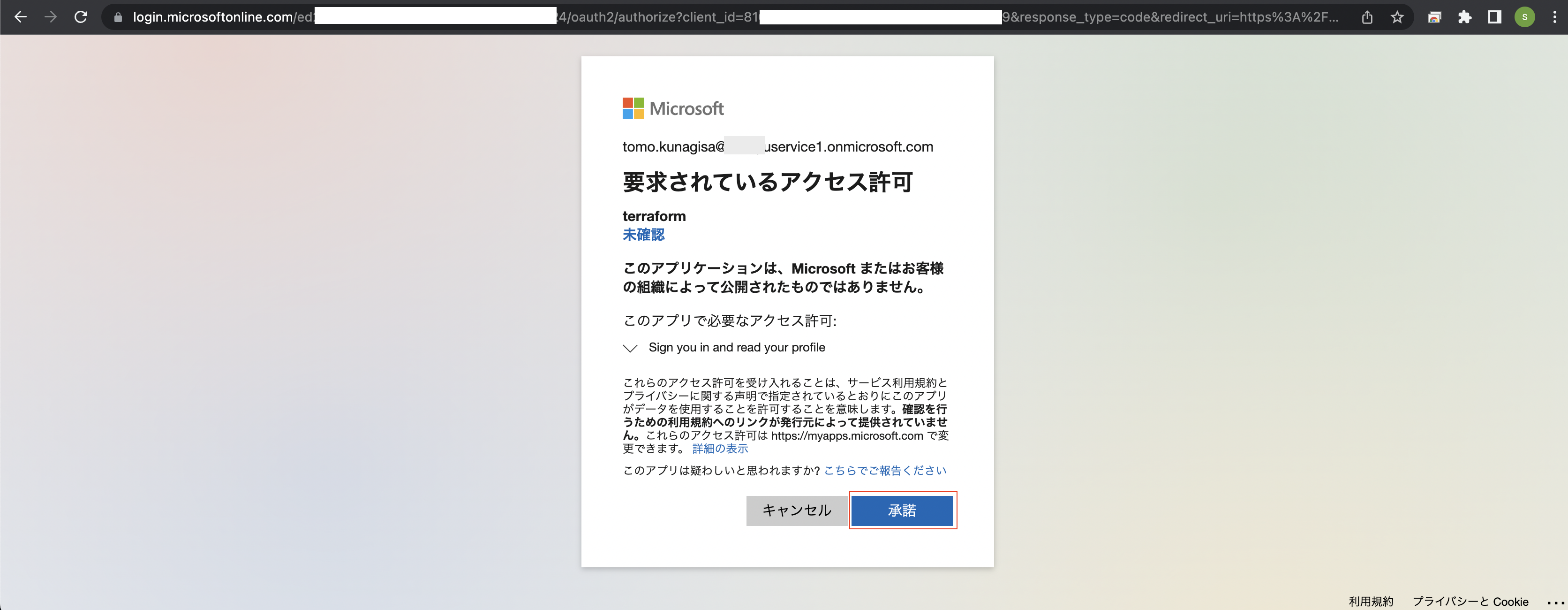Open the browser side panel icon

[x=1494, y=17]
